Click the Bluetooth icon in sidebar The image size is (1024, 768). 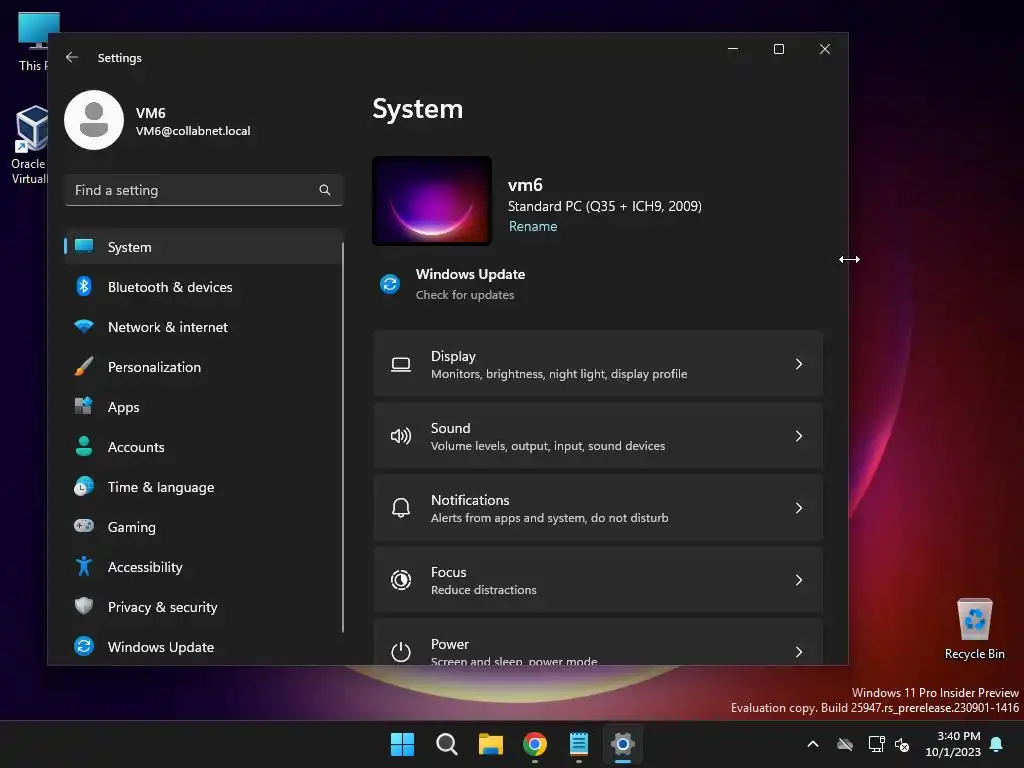(84, 286)
